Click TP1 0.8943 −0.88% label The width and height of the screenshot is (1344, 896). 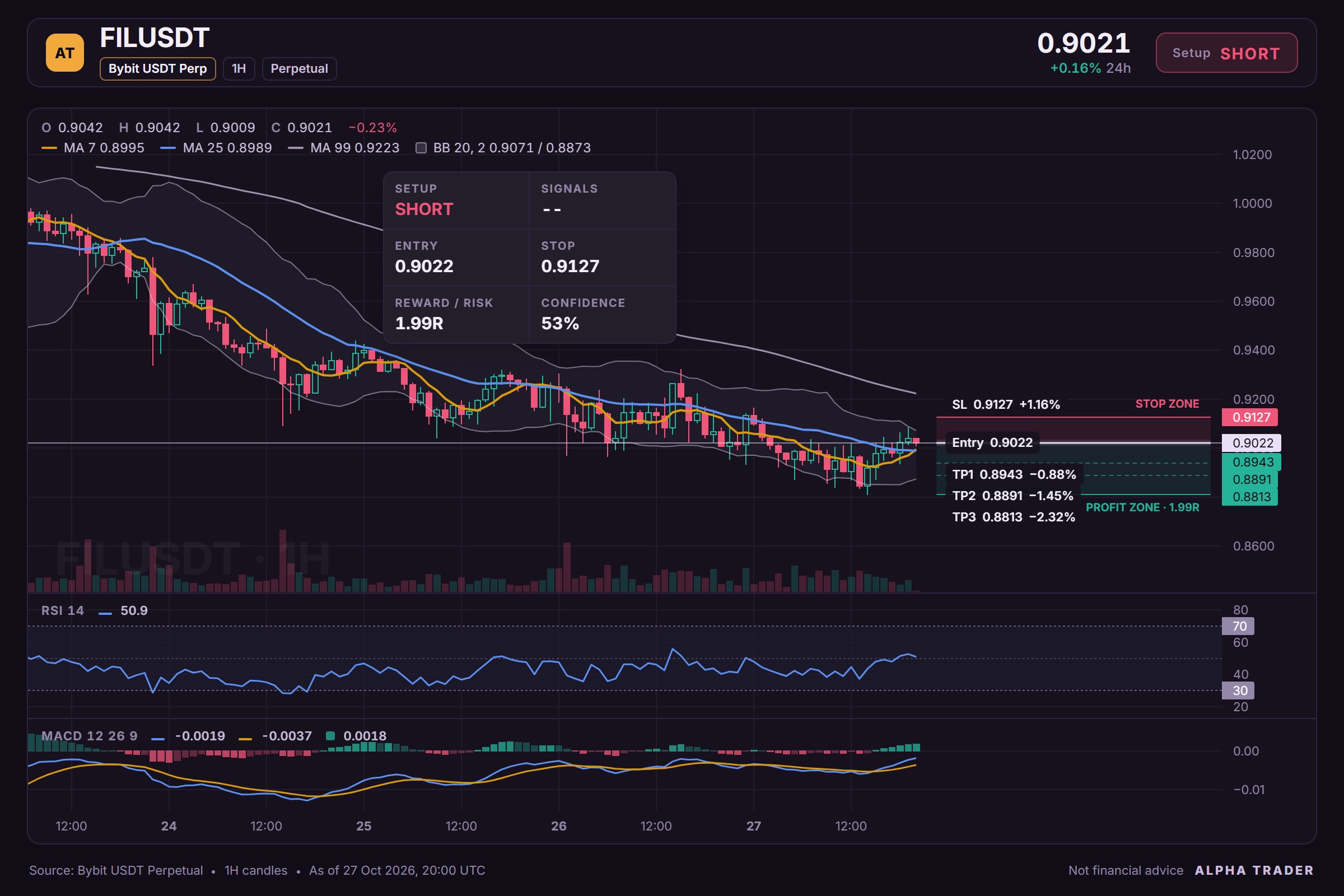[x=1014, y=474]
